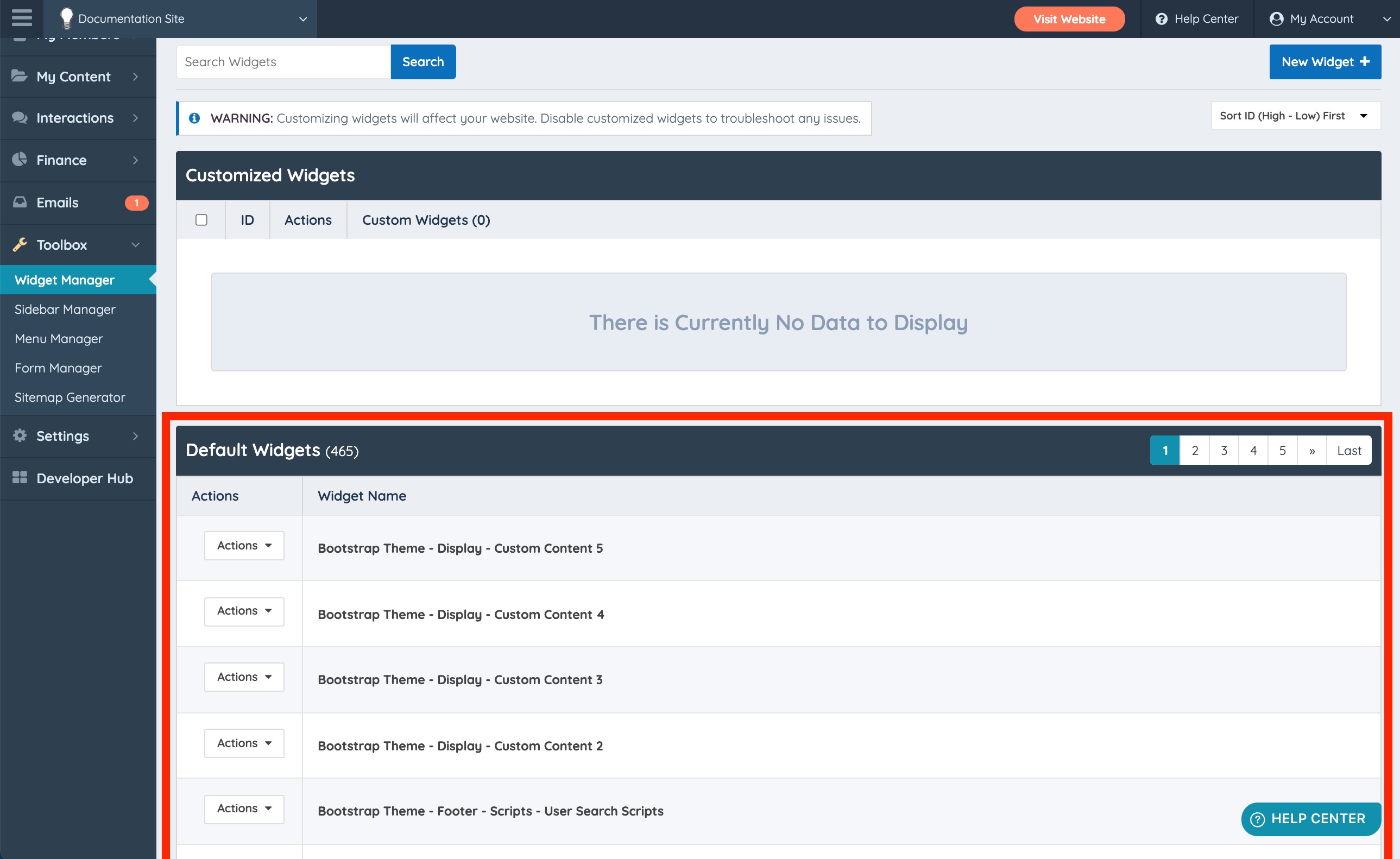This screenshot has height=859, width=1400.
Task: Click the Settings gear icon
Action: point(20,436)
